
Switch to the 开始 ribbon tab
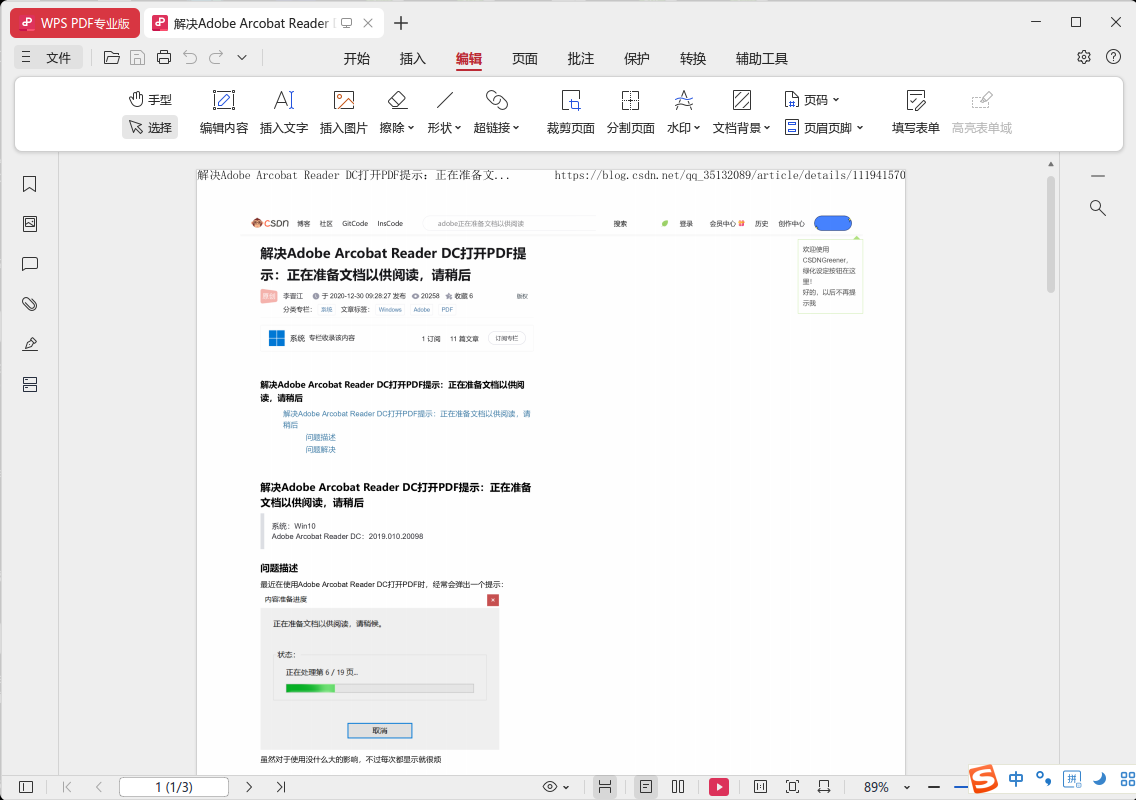[x=356, y=59]
